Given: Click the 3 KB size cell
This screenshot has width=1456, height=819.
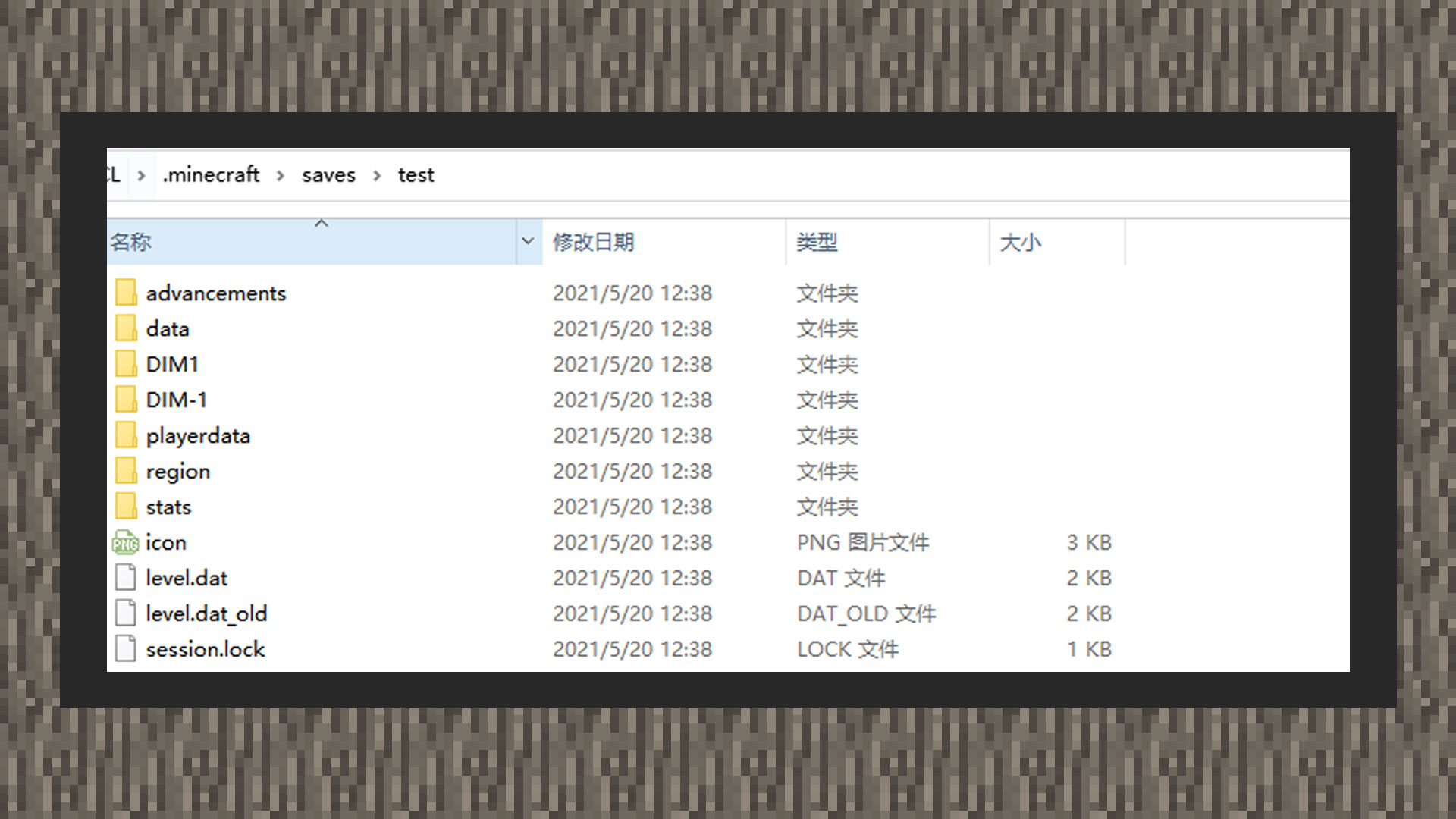Looking at the screenshot, I should tap(1089, 543).
